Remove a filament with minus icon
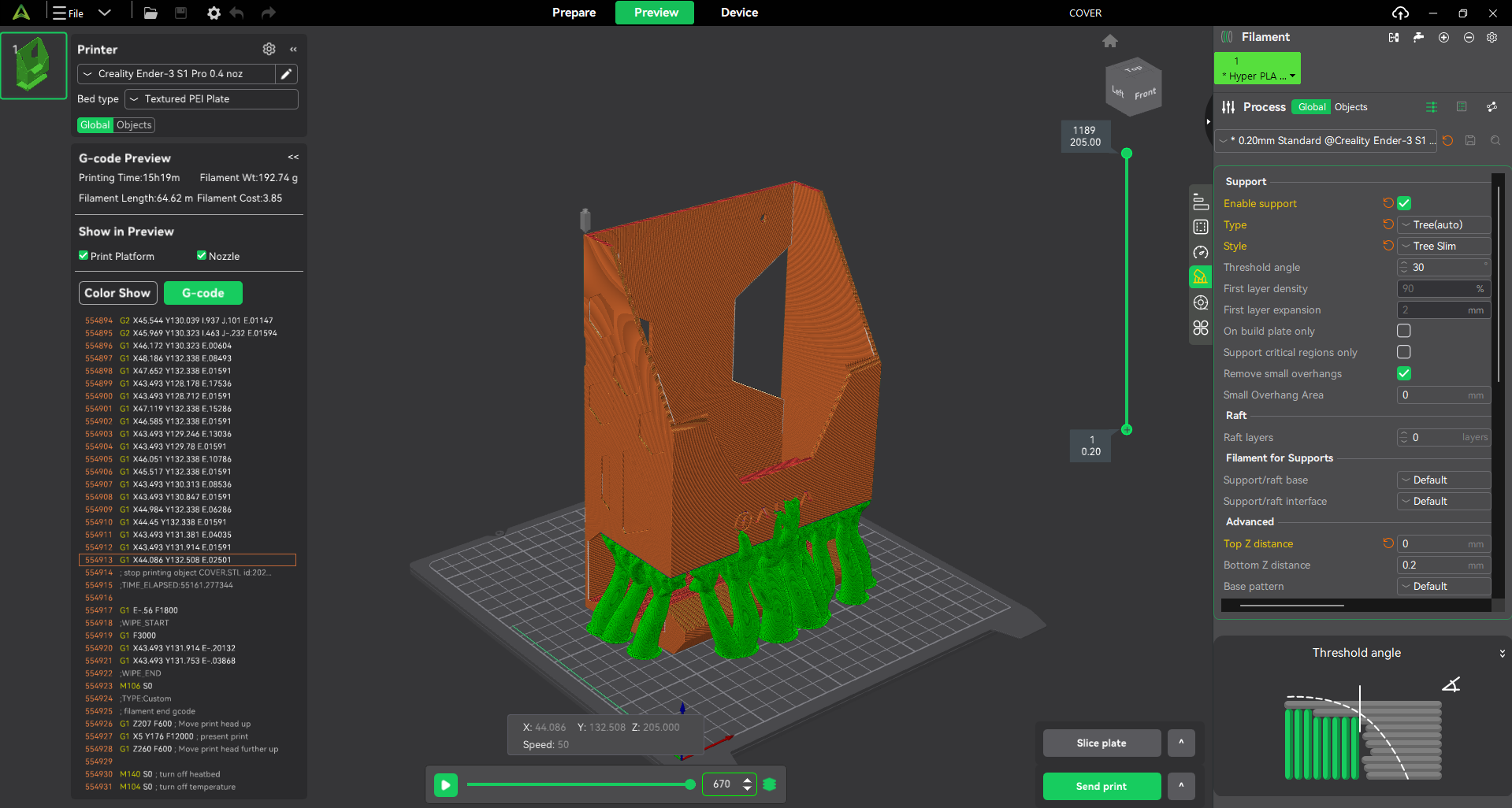The image size is (1512, 808). point(1469,37)
